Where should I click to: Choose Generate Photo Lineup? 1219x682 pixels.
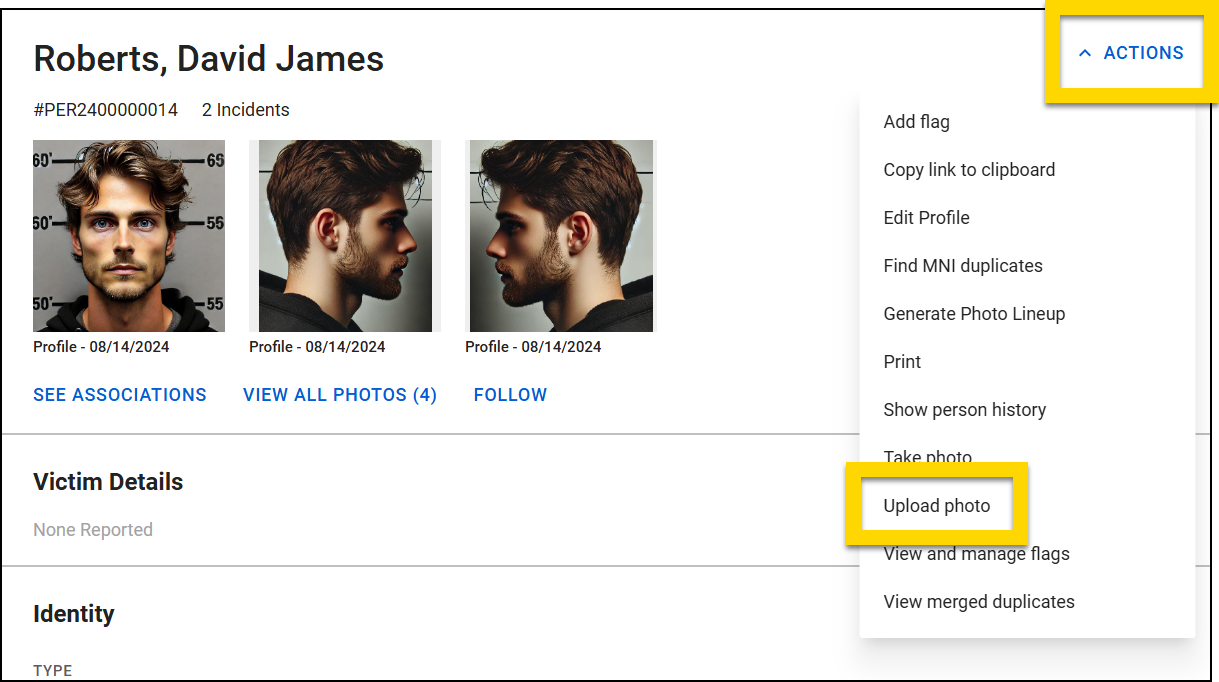click(x=974, y=313)
